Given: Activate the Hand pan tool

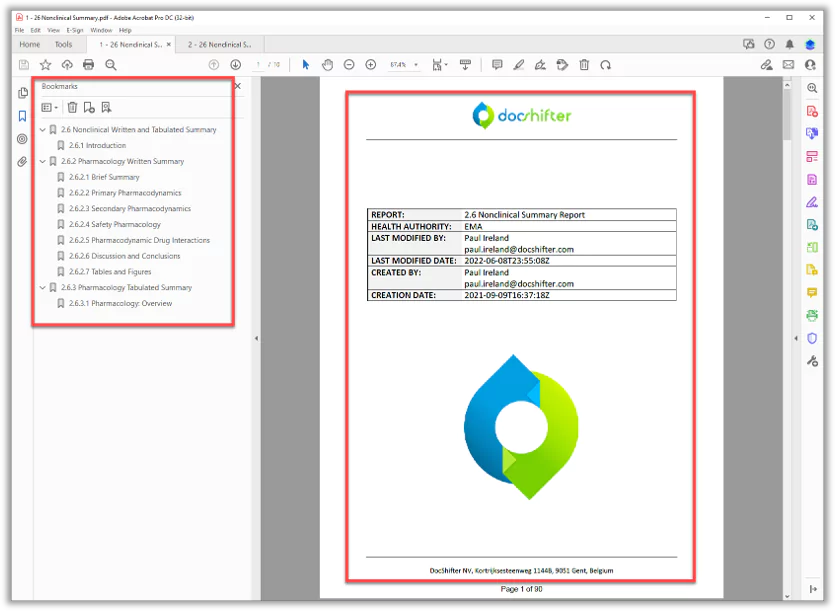Looking at the screenshot, I should click(328, 65).
